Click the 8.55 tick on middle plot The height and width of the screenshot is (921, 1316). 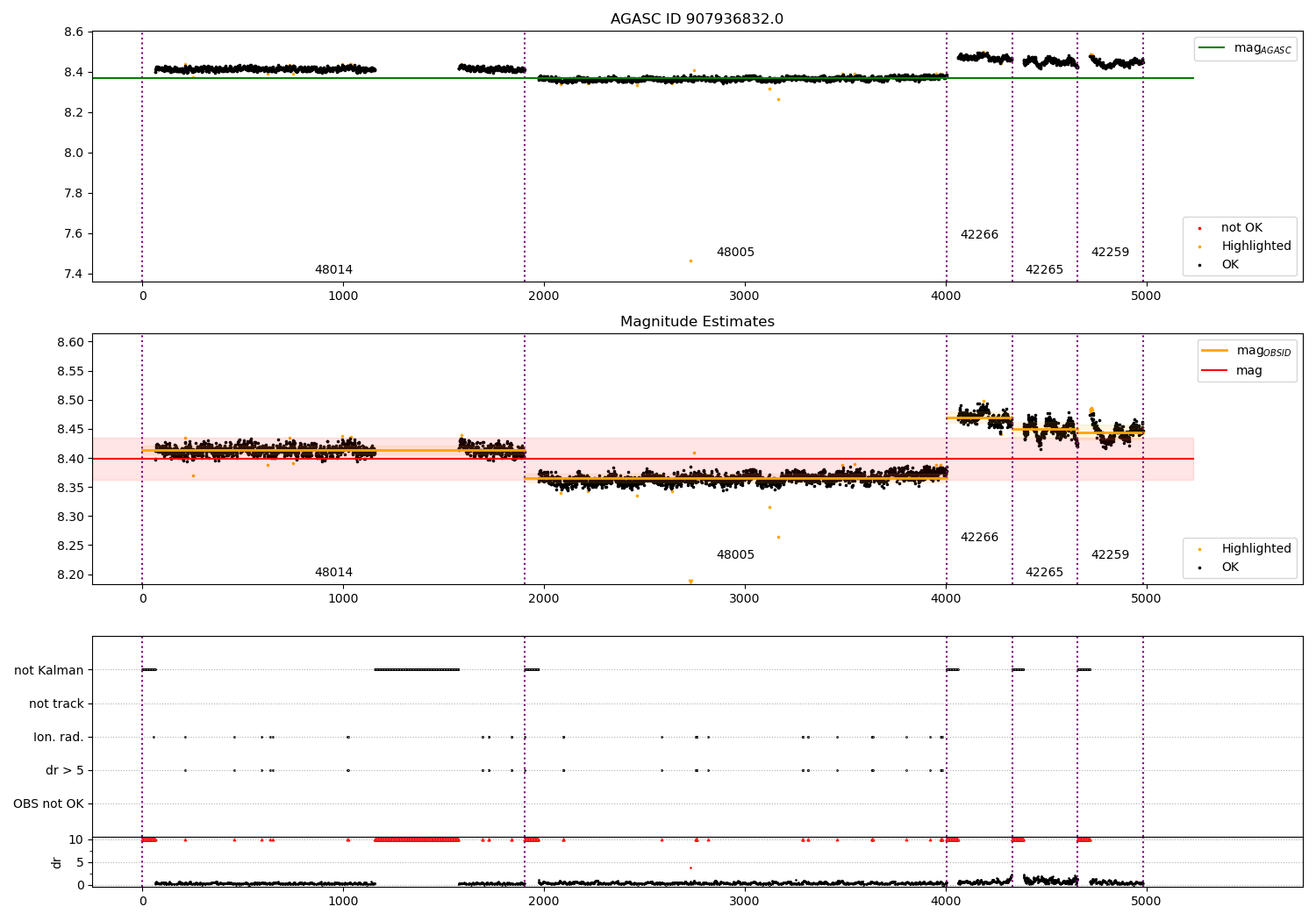[69, 371]
